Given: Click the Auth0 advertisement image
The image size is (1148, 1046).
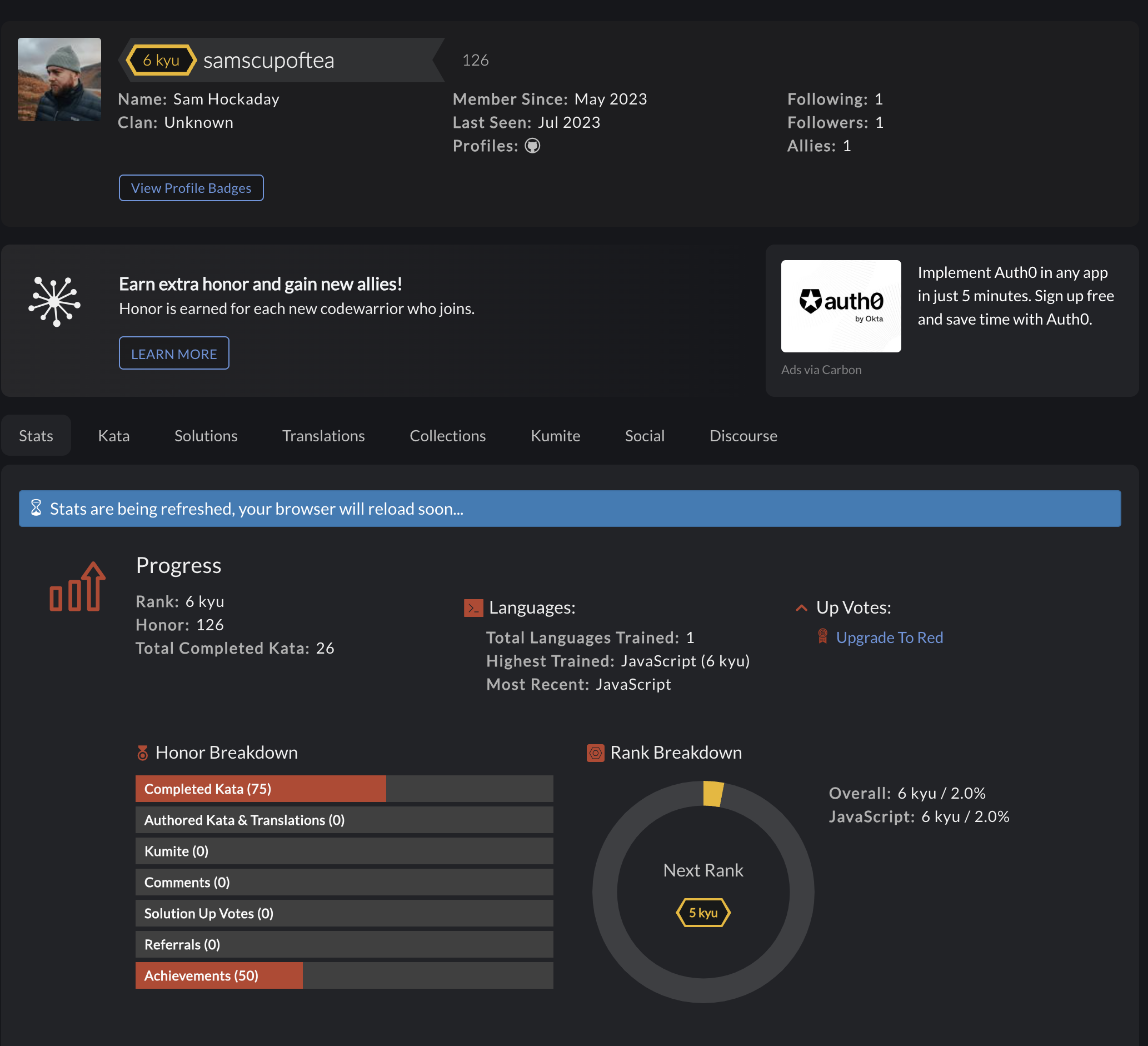Looking at the screenshot, I should click(x=841, y=306).
